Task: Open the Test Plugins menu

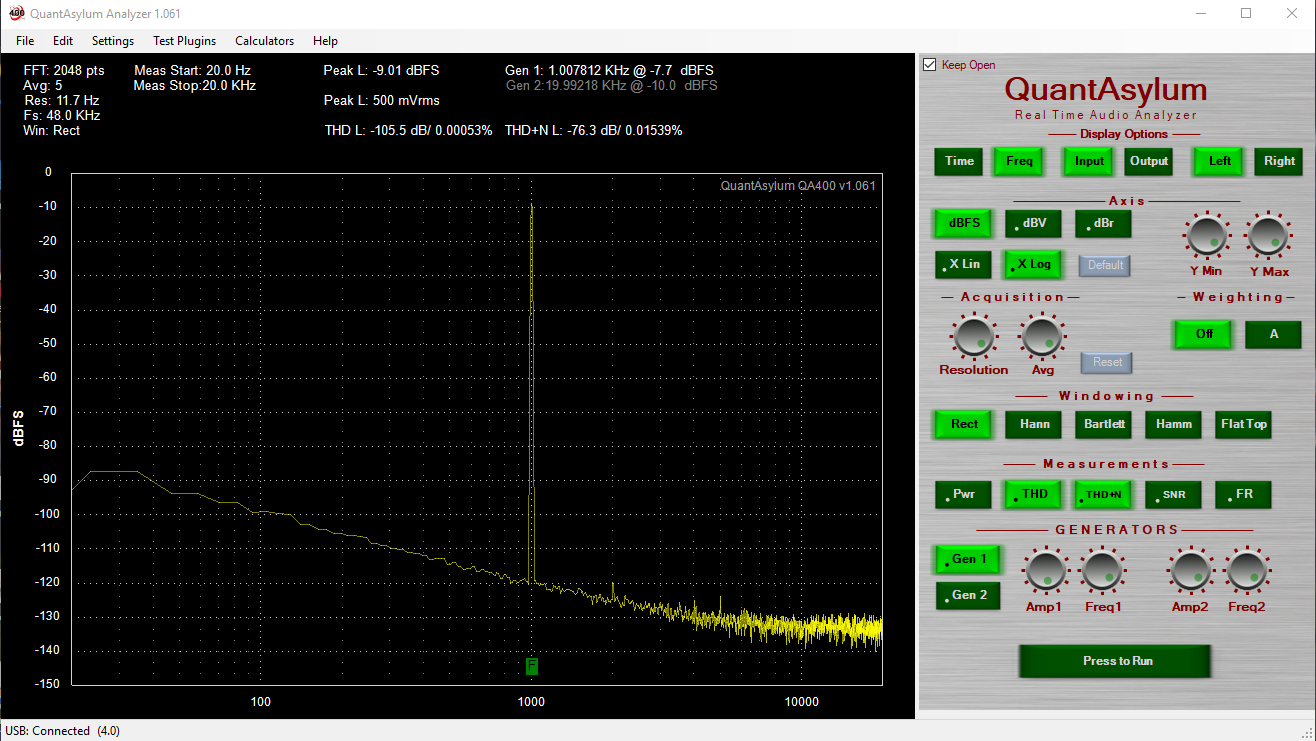Action: (x=184, y=41)
